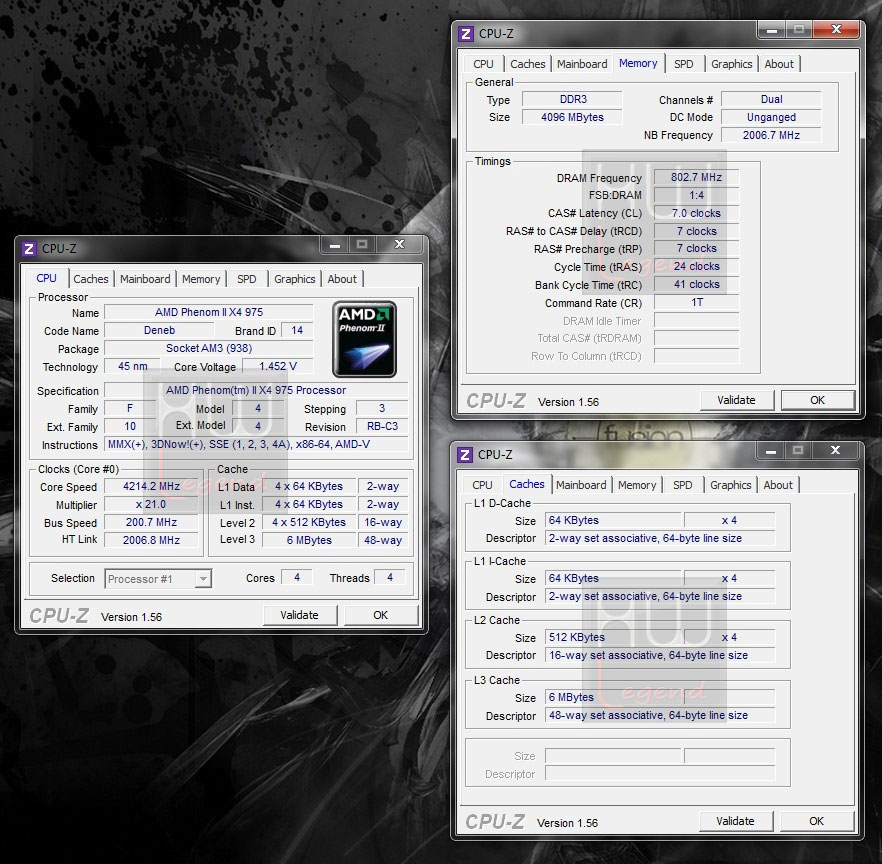Click OK in the Memory window

point(817,400)
